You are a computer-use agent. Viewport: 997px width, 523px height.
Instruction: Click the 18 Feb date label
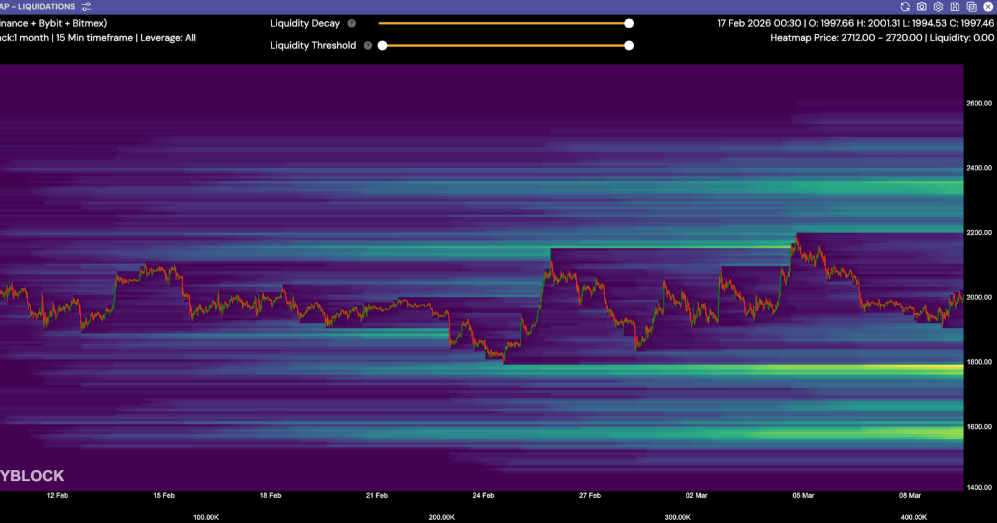point(270,495)
